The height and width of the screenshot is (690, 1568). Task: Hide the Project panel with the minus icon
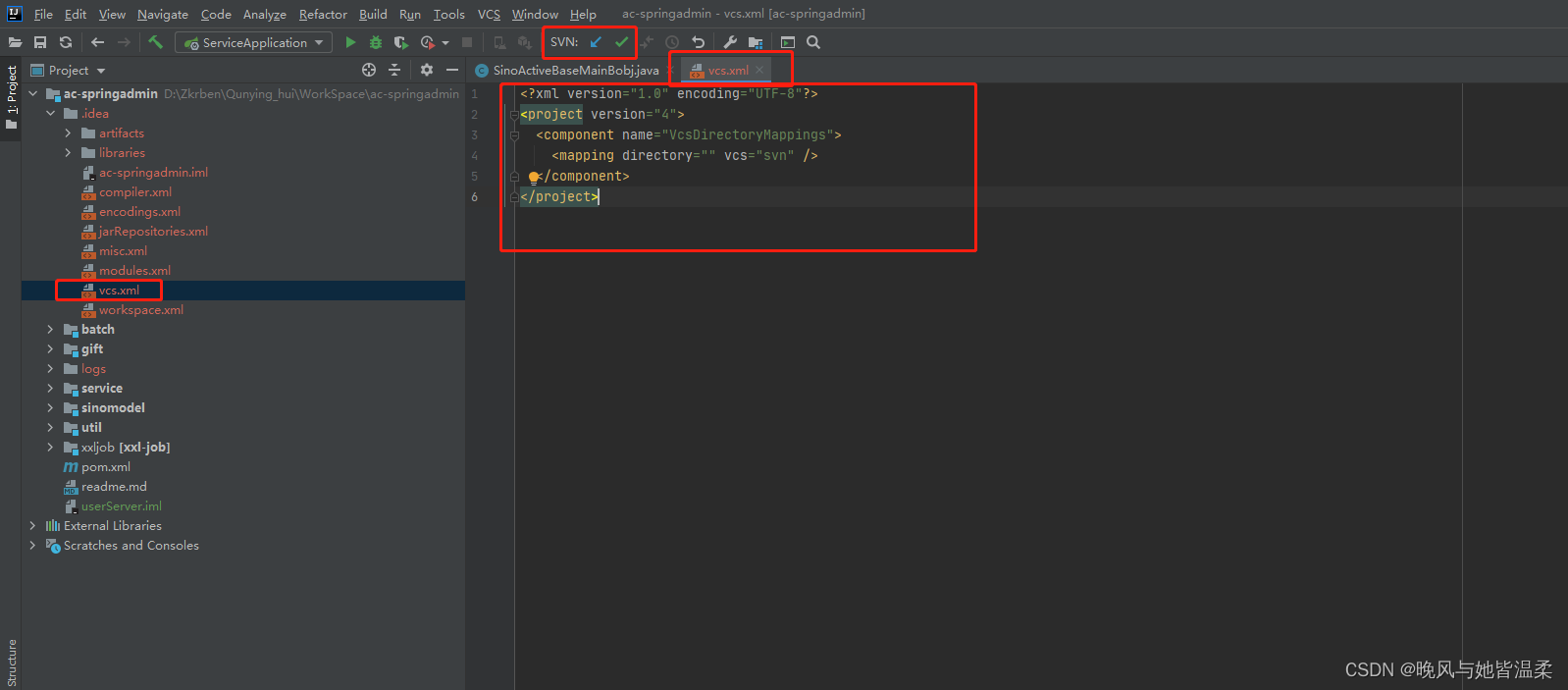click(x=452, y=70)
